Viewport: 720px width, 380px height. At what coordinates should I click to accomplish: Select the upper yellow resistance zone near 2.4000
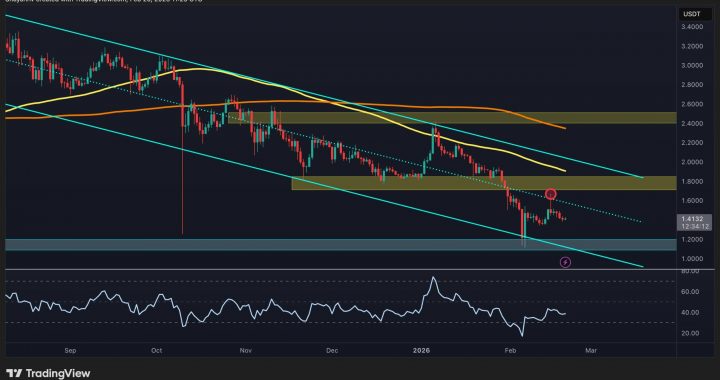pyautogui.click(x=452, y=118)
